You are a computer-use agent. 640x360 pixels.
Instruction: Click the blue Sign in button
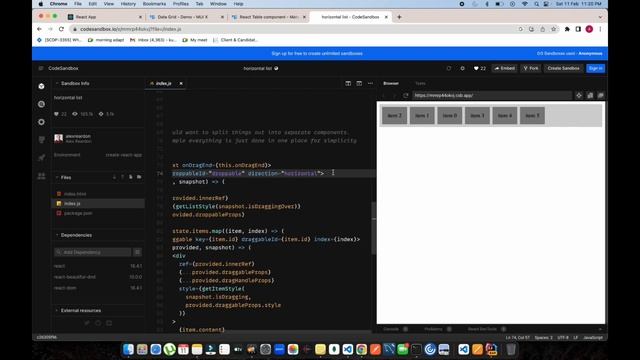(596, 68)
